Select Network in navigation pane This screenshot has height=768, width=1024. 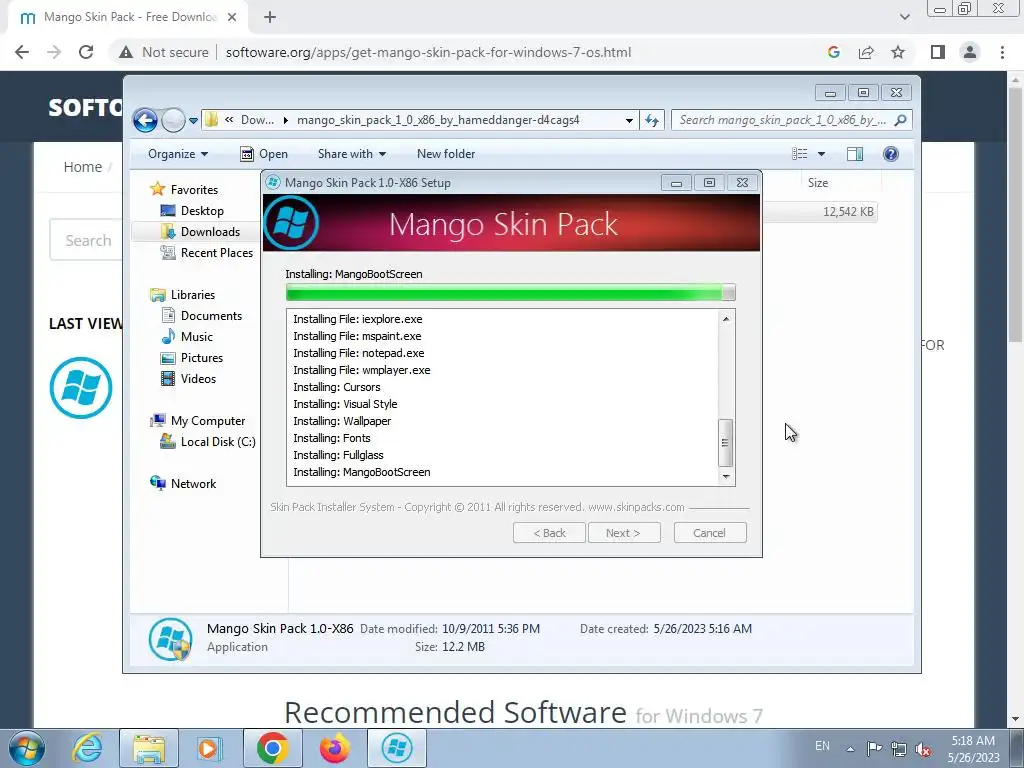(193, 484)
